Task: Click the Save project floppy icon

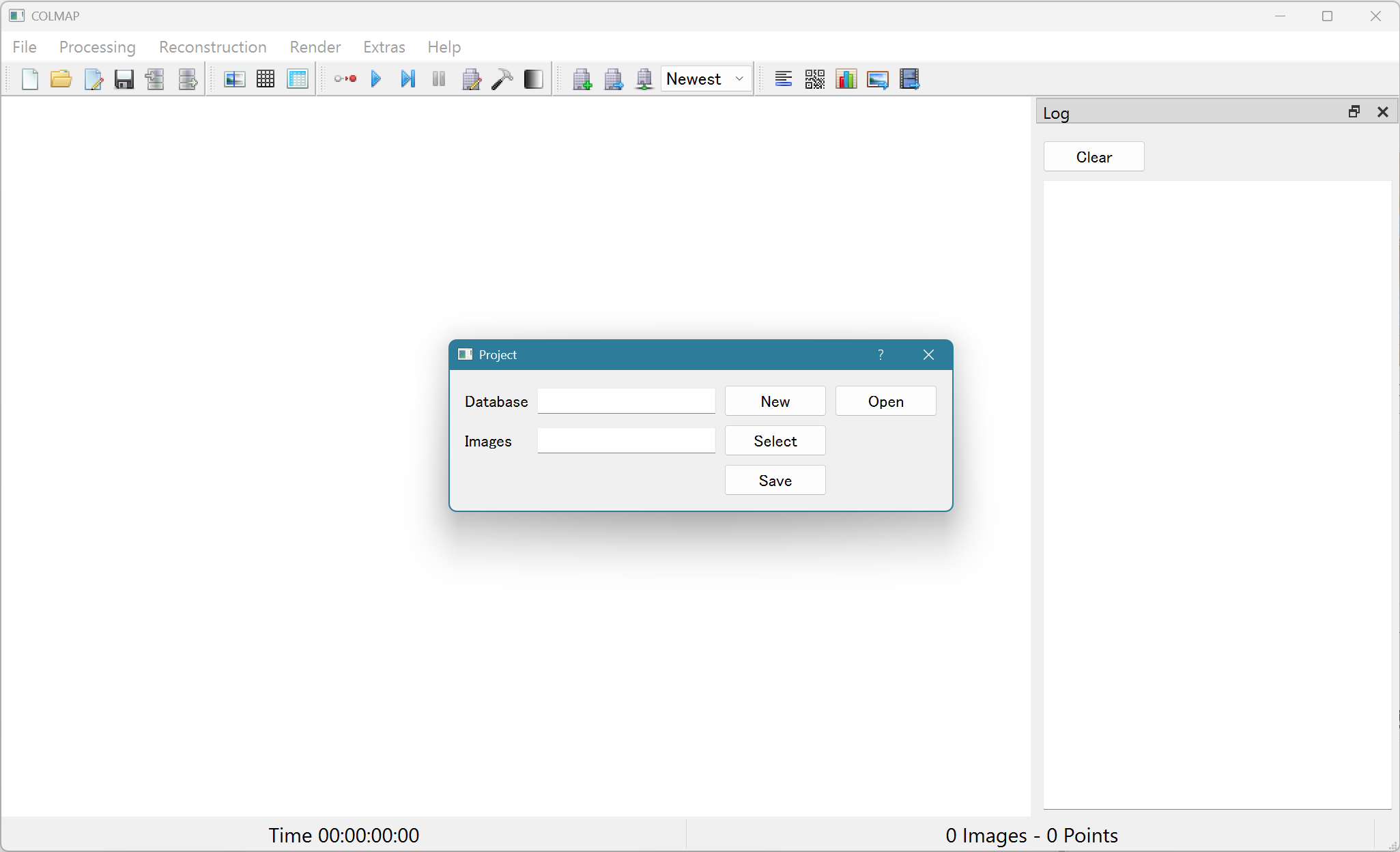Action: click(x=124, y=79)
